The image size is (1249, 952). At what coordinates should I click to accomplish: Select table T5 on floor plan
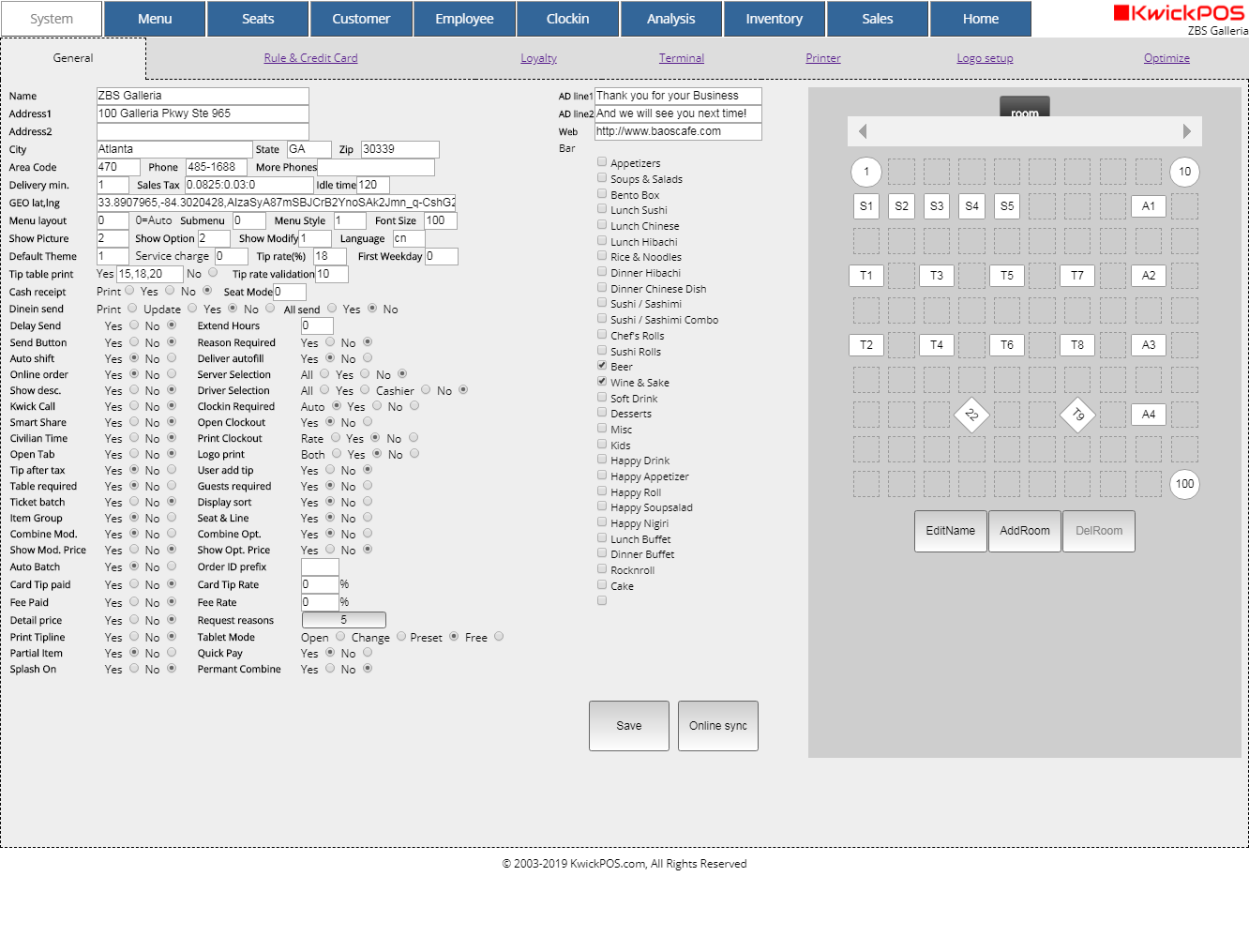(x=1007, y=276)
